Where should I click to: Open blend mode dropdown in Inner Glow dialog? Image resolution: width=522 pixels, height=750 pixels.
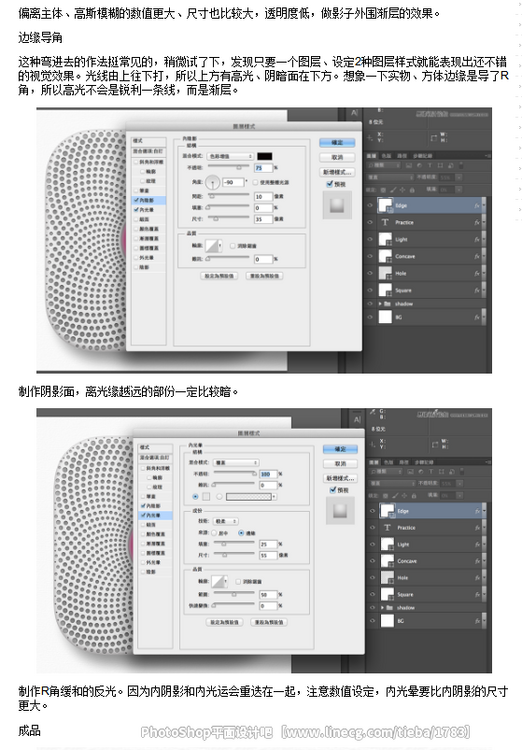point(236,463)
